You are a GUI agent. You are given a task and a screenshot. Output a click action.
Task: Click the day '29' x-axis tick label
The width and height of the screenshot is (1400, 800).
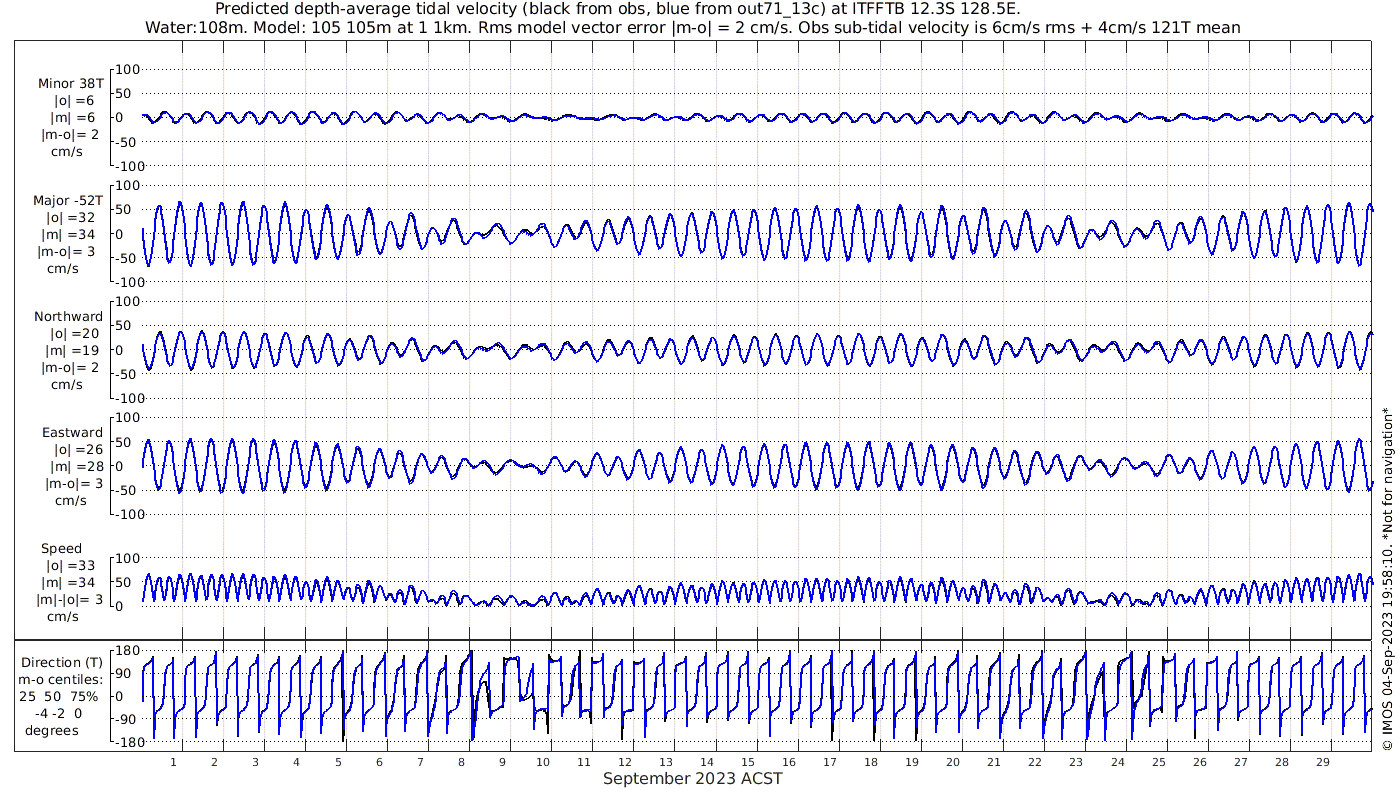[x=1322, y=762]
